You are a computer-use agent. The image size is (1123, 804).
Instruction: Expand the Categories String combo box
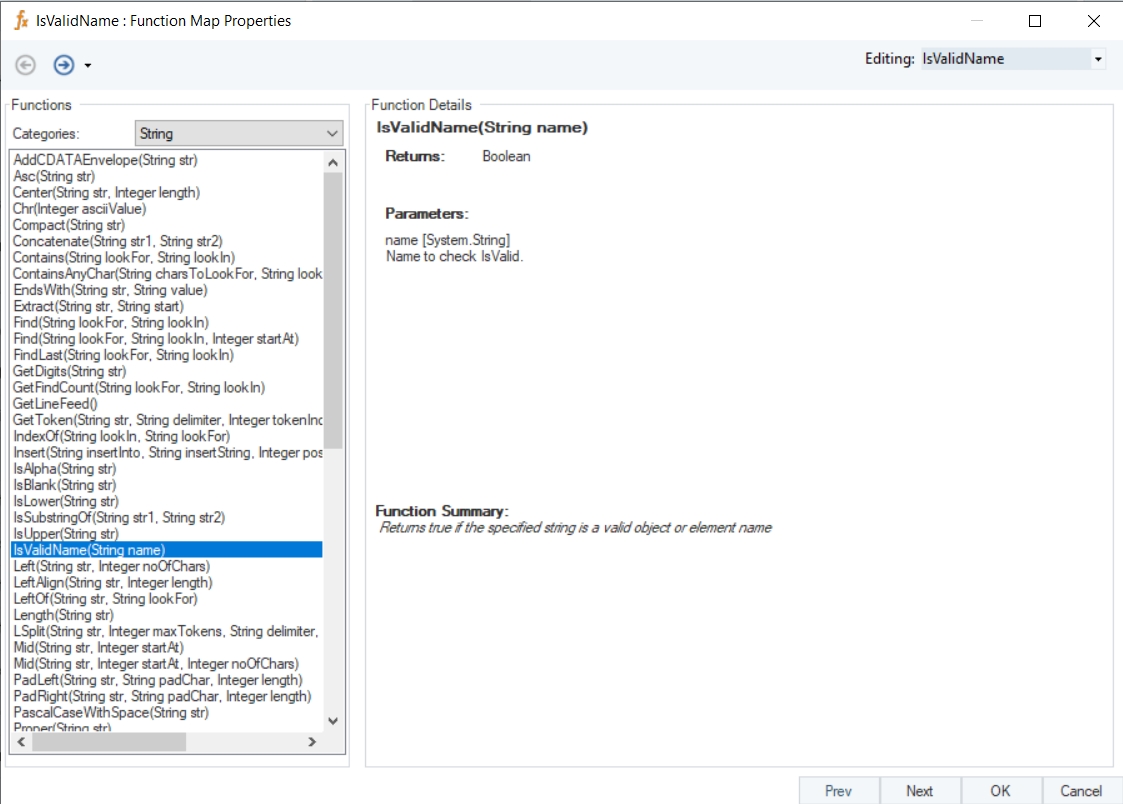pos(332,133)
